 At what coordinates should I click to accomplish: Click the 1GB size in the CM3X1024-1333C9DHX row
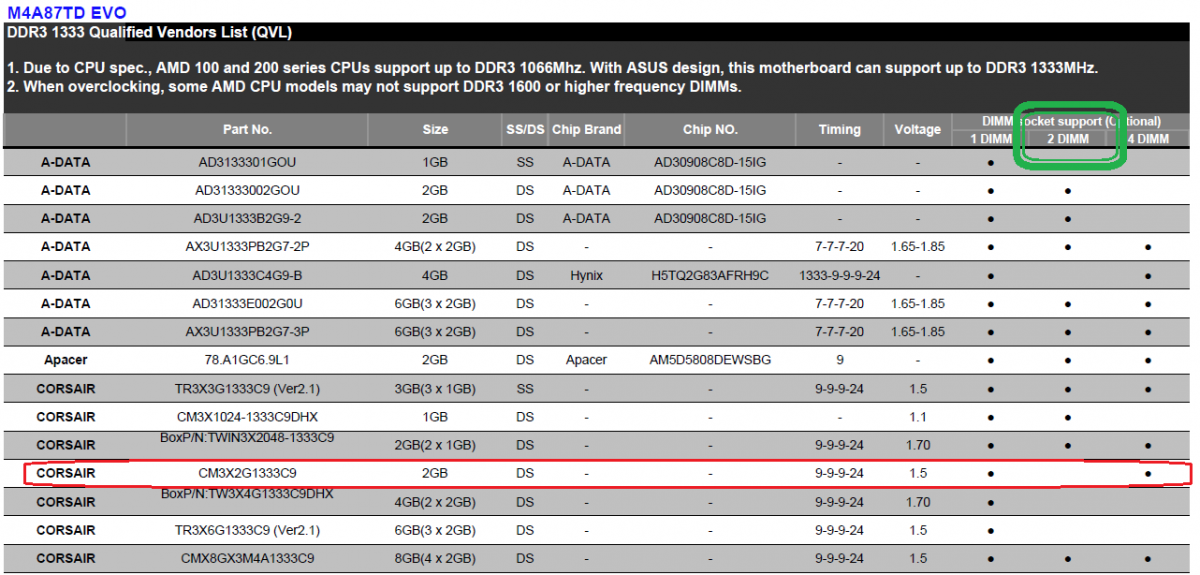tap(435, 416)
